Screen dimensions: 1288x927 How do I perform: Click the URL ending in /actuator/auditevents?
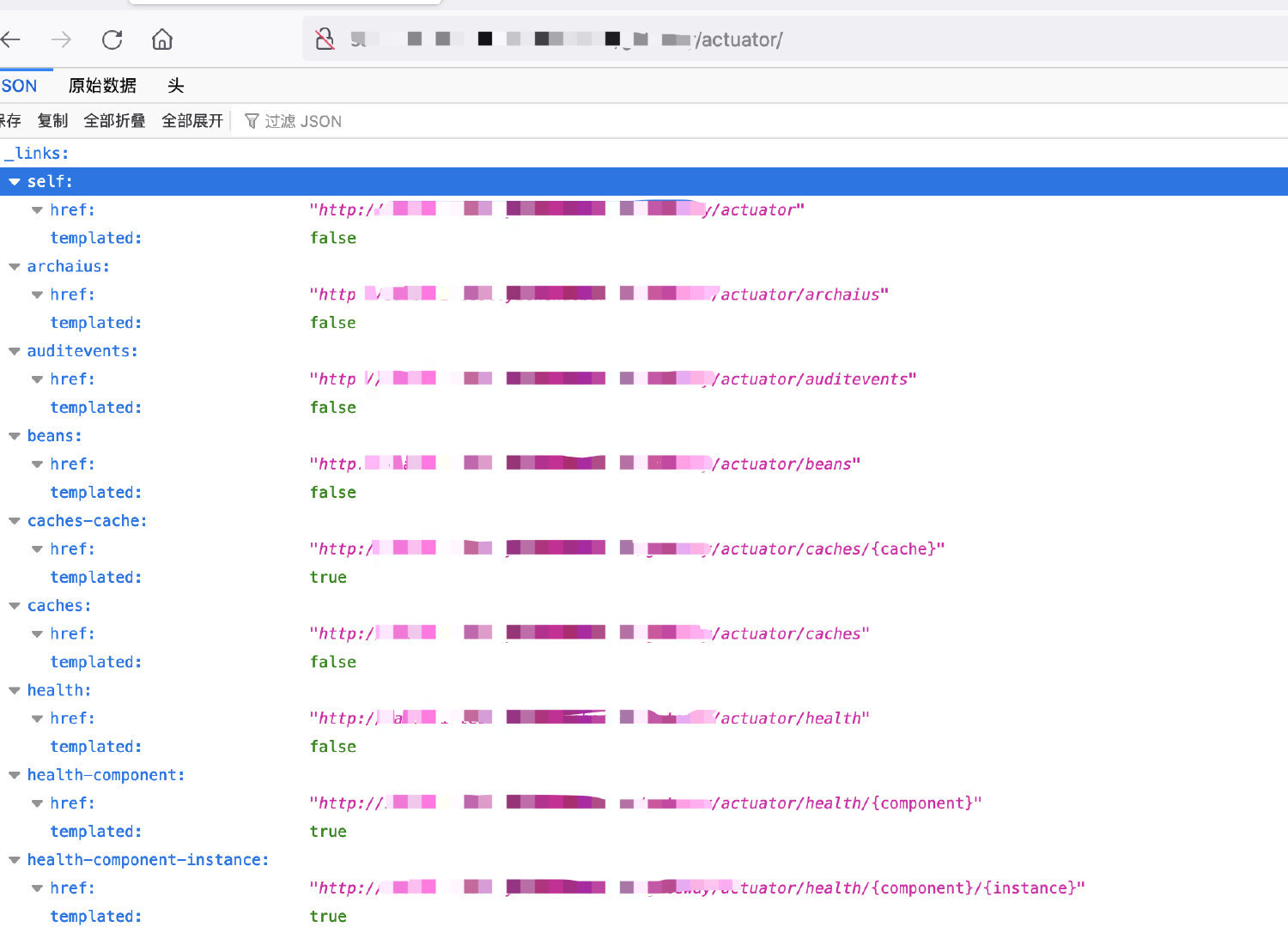(x=613, y=379)
